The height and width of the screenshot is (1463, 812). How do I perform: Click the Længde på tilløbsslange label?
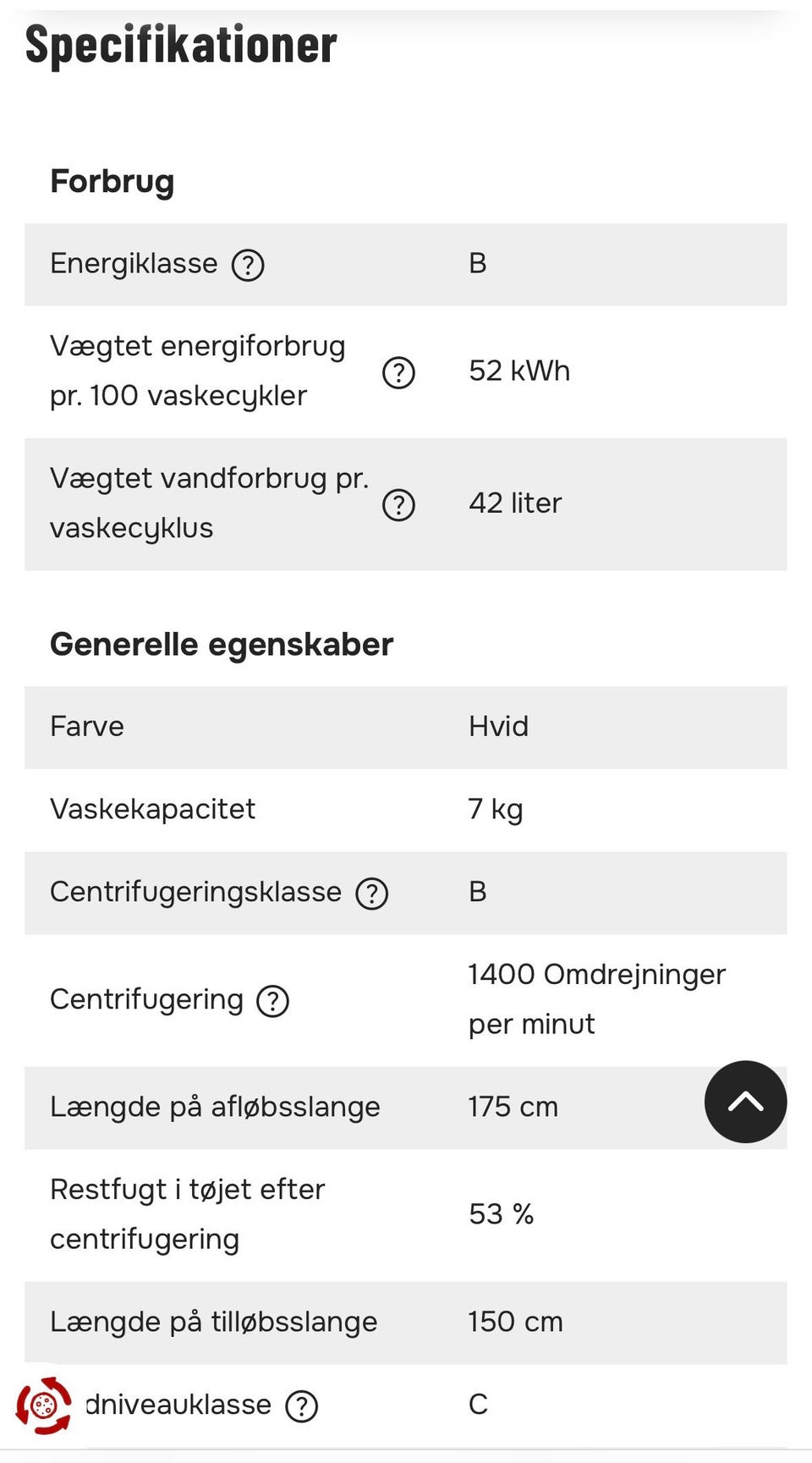[213, 1322]
